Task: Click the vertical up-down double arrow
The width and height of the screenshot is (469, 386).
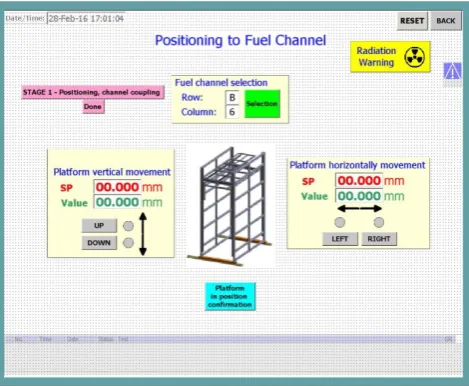Action: click(143, 234)
